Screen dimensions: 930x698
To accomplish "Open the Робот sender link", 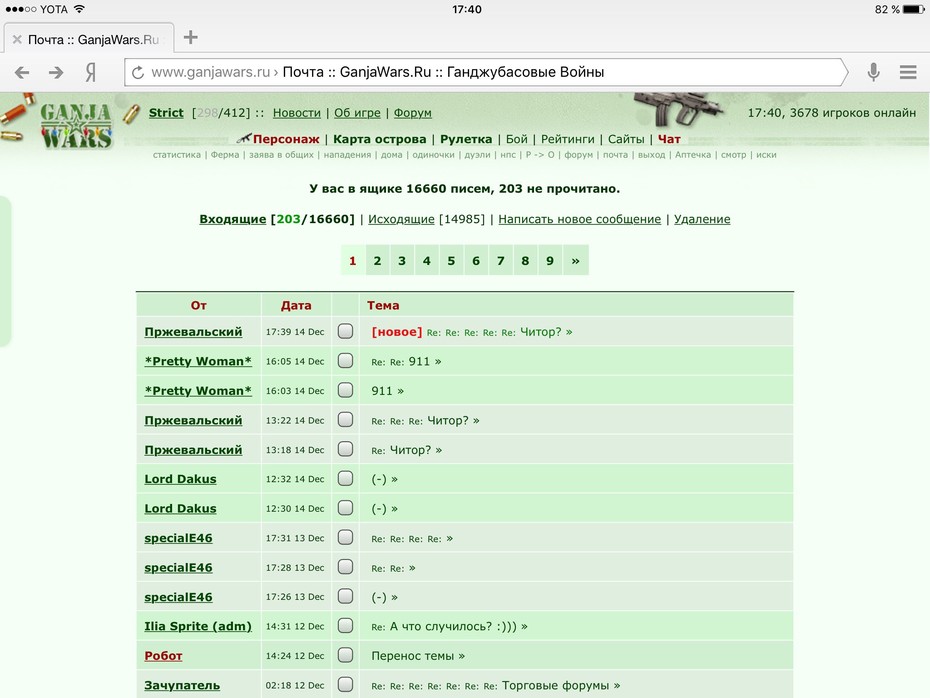I will coord(163,656).
